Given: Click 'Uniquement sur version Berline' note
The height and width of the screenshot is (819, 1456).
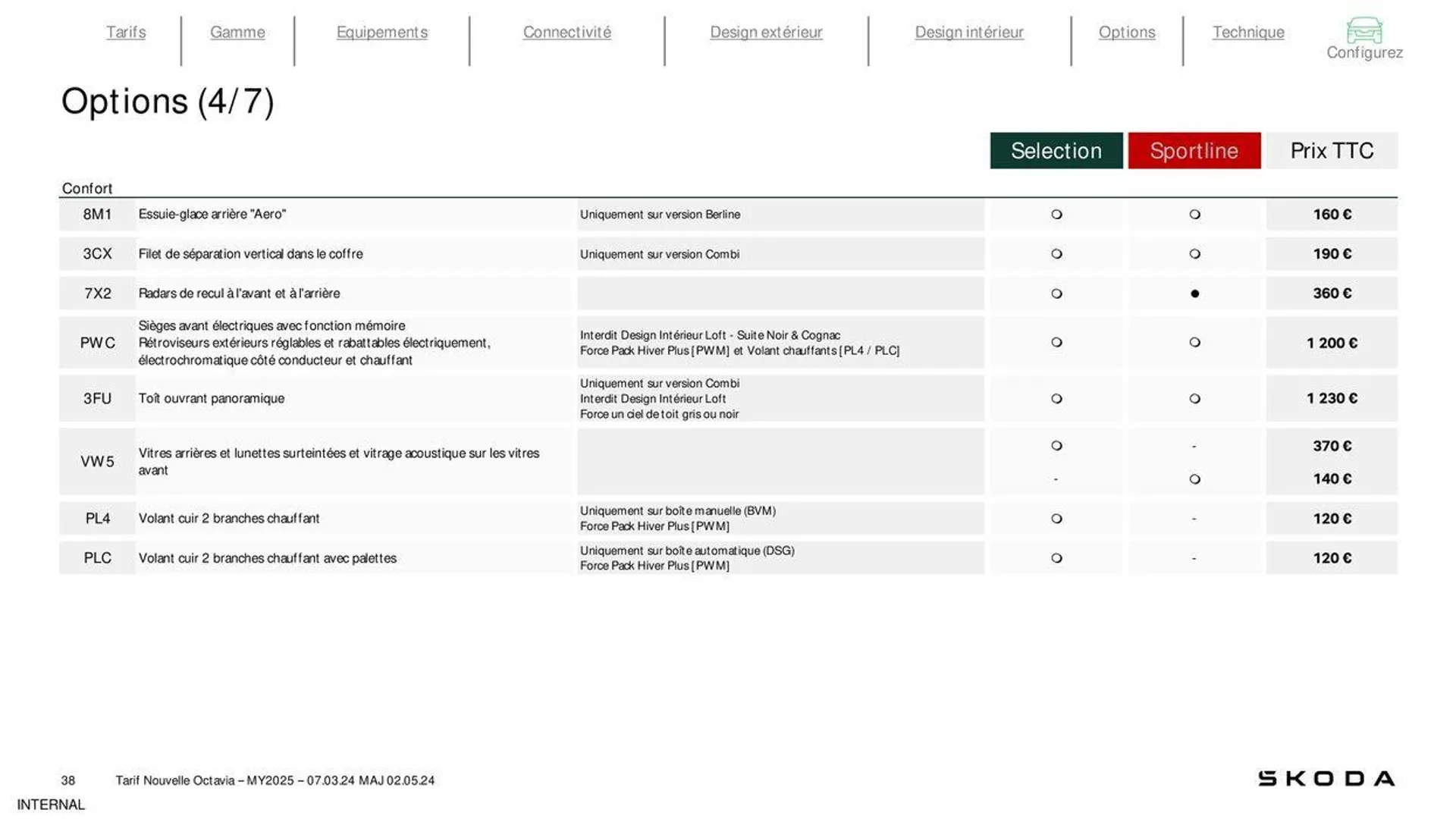Looking at the screenshot, I should click(660, 215).
